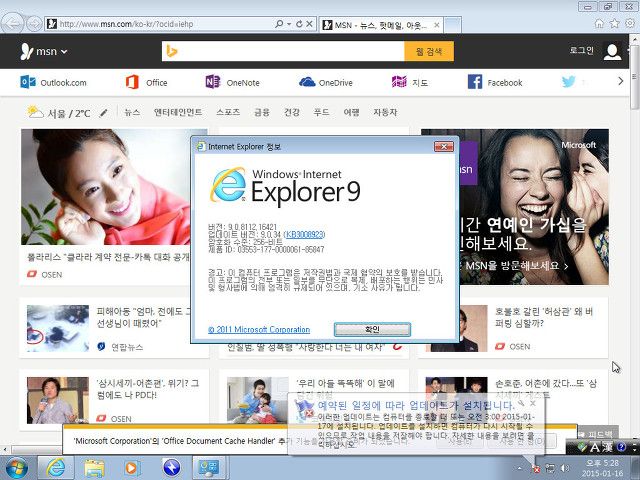640x480 pixels.
Task: Open File Explorer folder in taskbar
Action: coord(94,468)
